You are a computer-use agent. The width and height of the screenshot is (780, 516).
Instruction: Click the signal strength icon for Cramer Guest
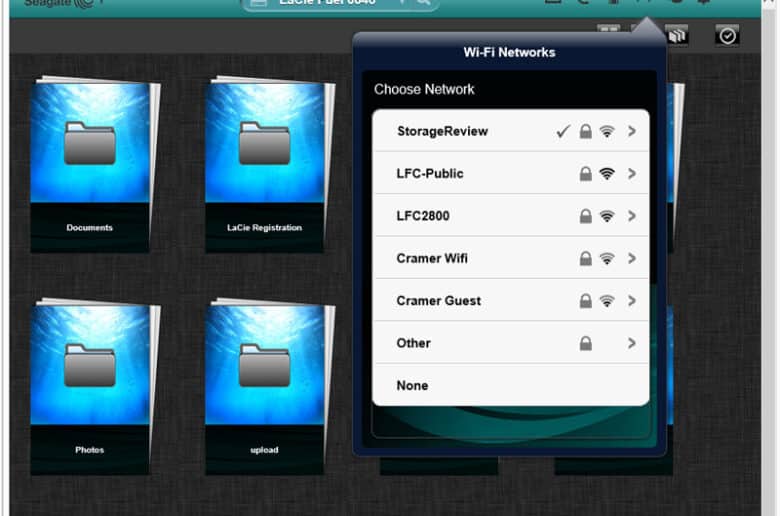pos(607,301)
